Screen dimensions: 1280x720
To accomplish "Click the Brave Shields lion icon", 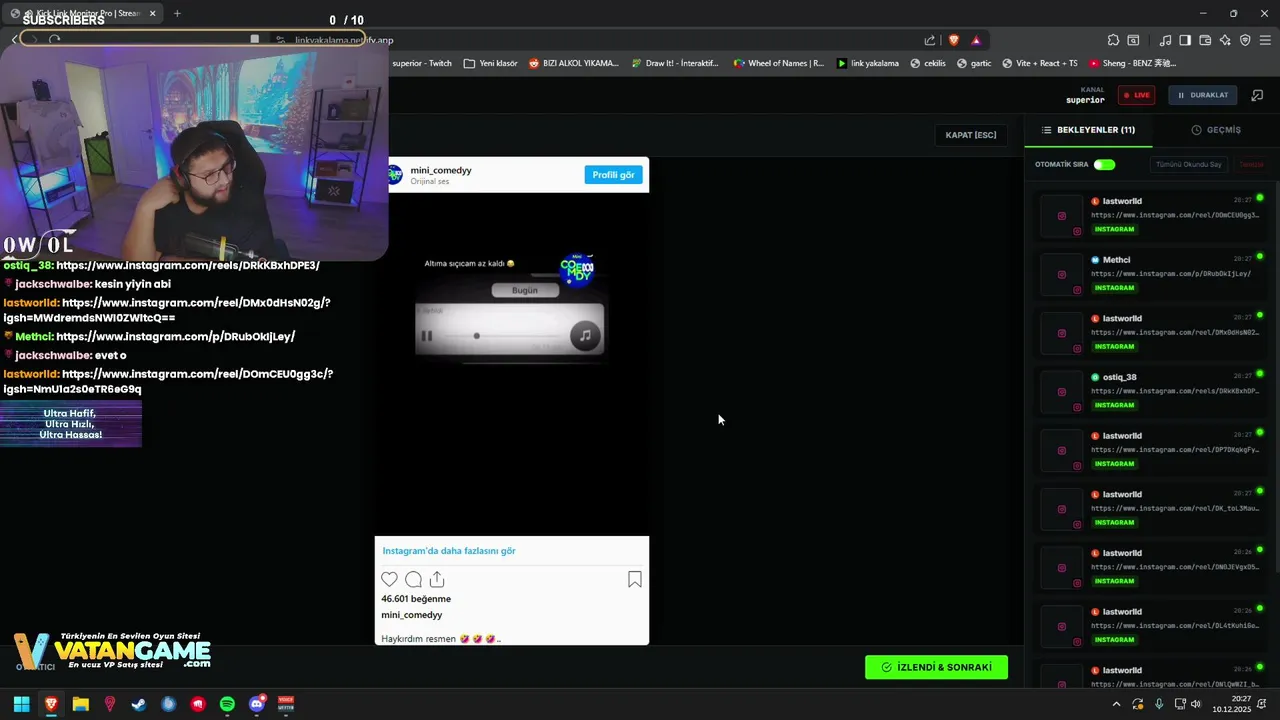I will click(x=953, y=40).
